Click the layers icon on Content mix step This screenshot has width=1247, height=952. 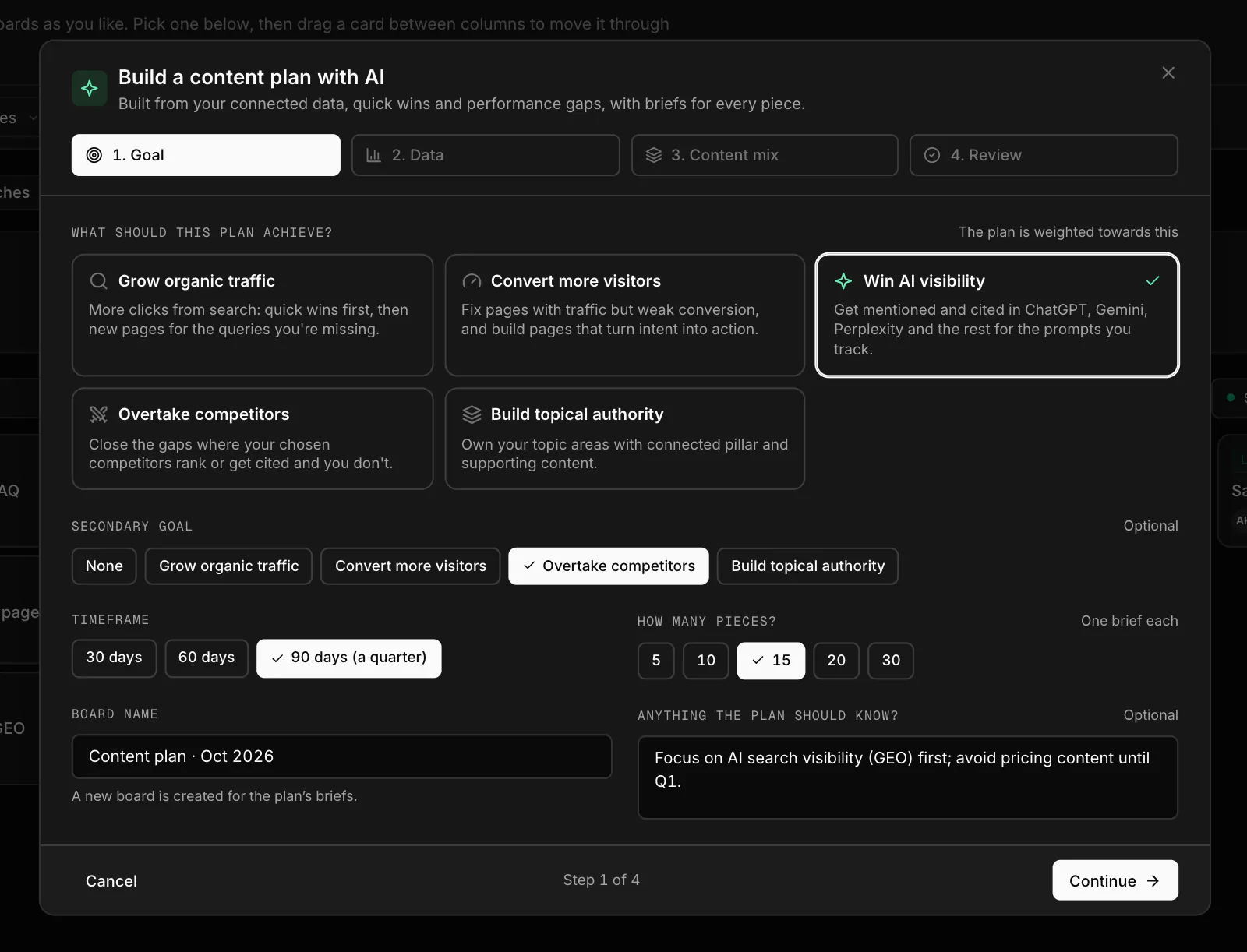[x=654, y=155]
